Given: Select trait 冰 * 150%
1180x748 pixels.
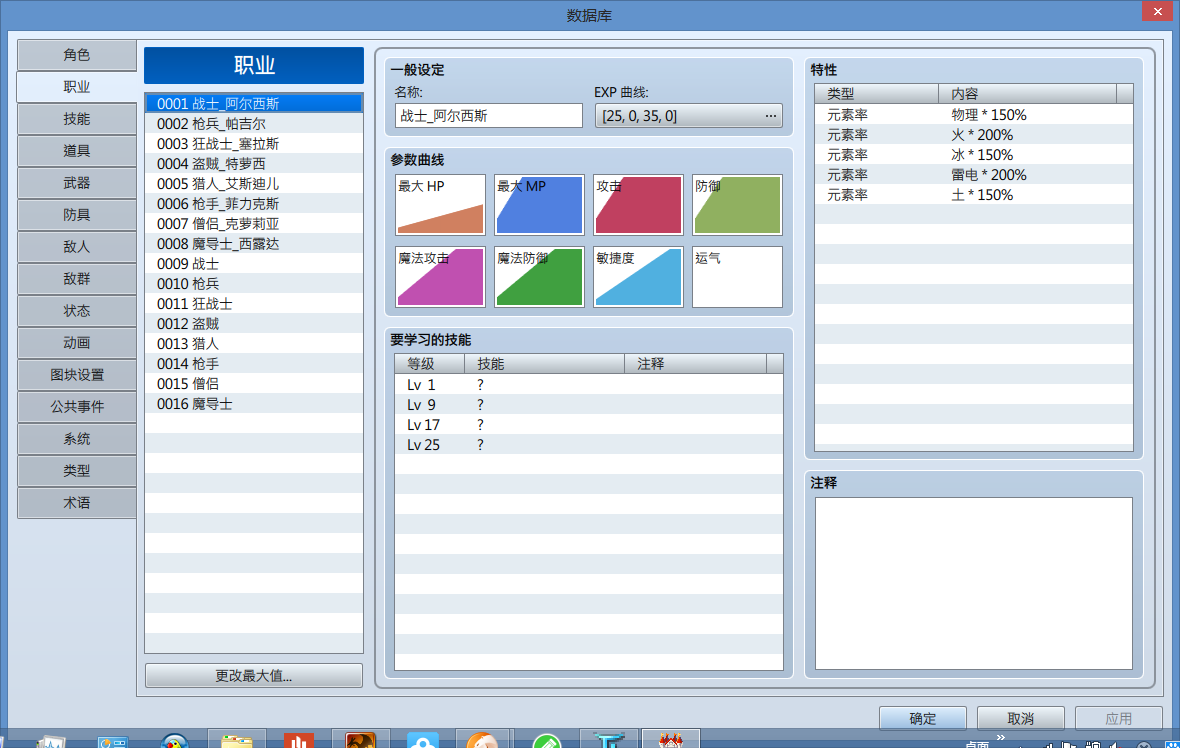Looking at the screenshot, I should point(974,155).
